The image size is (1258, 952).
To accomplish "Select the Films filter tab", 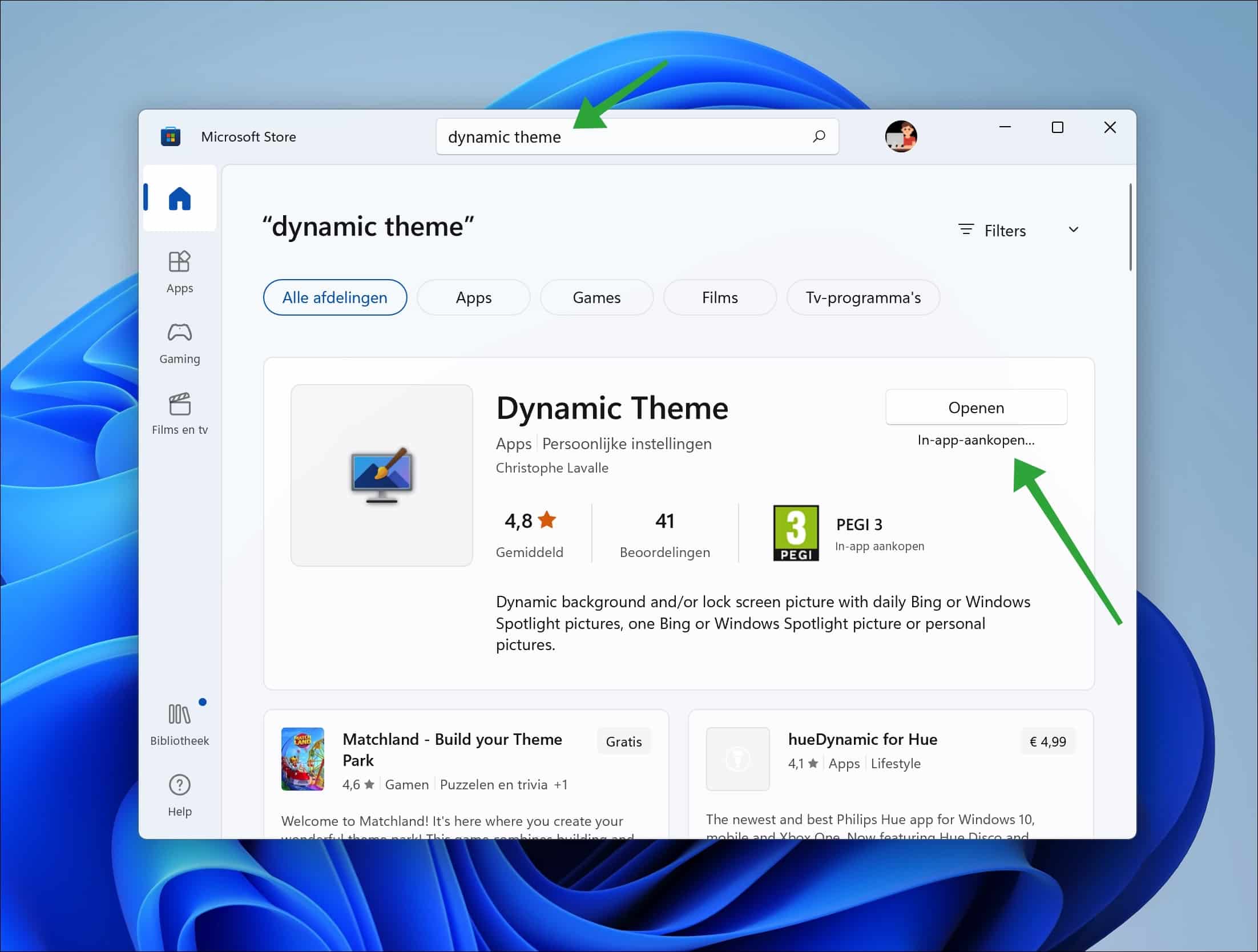I will pyautogui.click(x=720, y=297).
